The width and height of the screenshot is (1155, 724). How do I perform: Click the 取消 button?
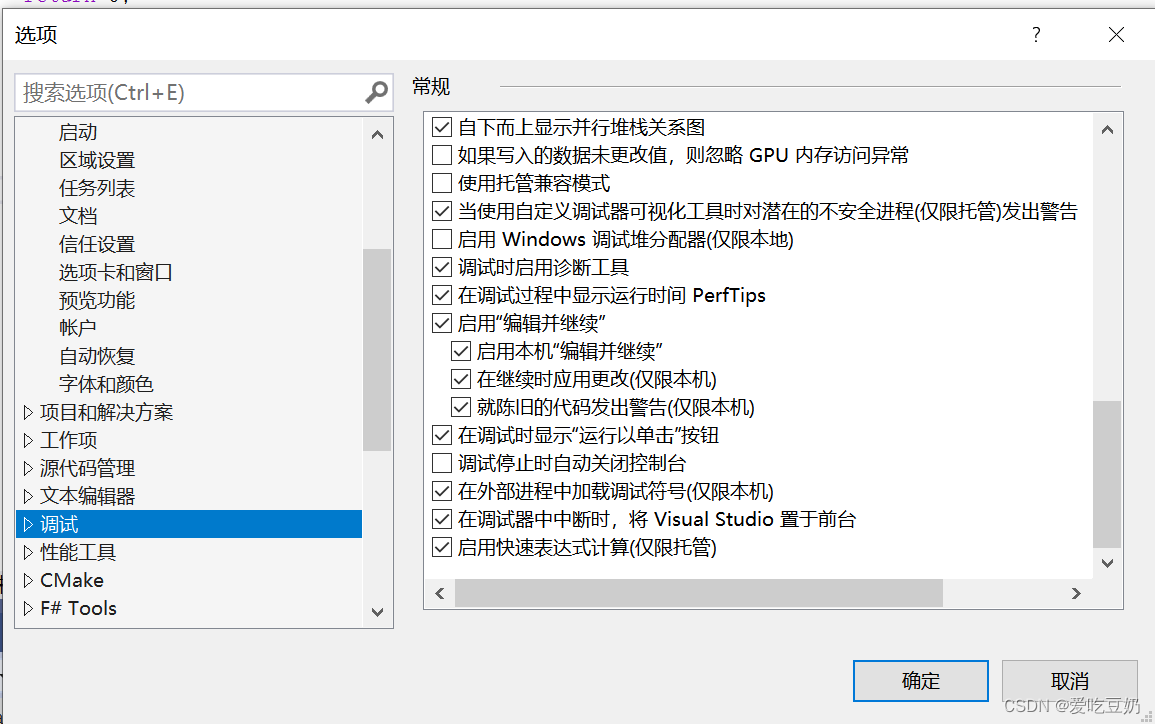[x=1069, y=681]
